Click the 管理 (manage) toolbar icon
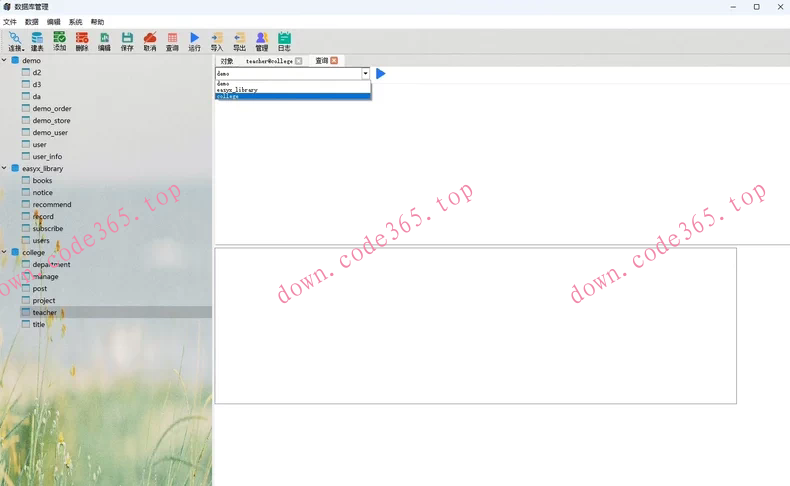 tap(261, 41)
